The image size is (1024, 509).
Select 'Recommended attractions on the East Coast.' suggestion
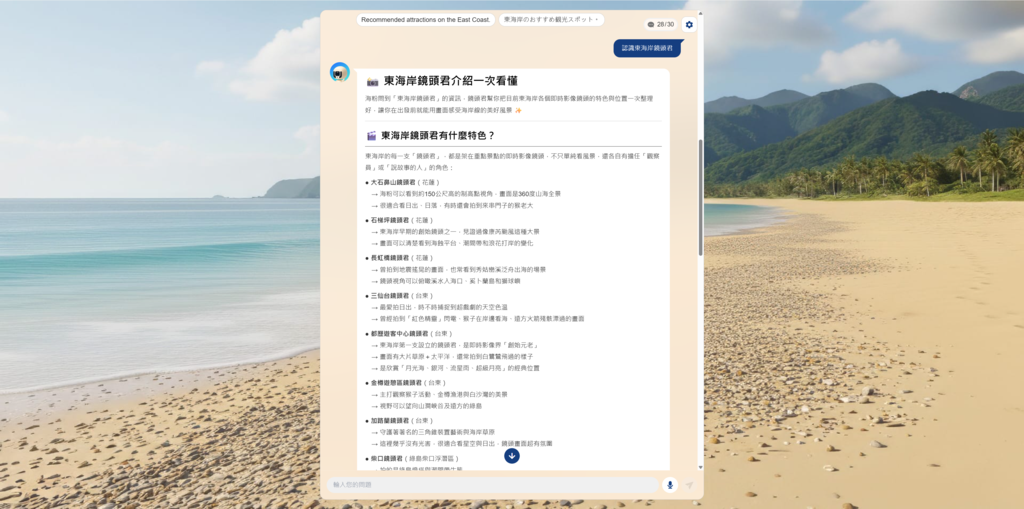pos(426,20)
